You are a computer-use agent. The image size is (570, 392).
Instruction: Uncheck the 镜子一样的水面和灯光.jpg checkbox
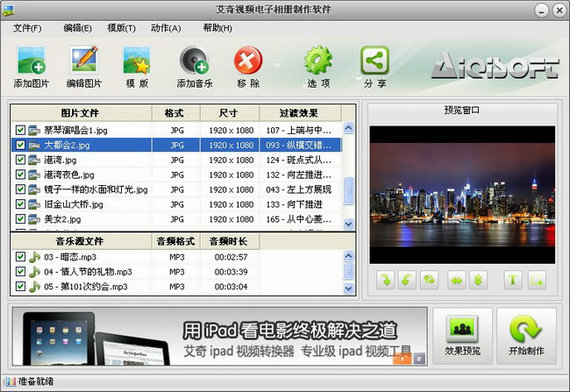20,189
